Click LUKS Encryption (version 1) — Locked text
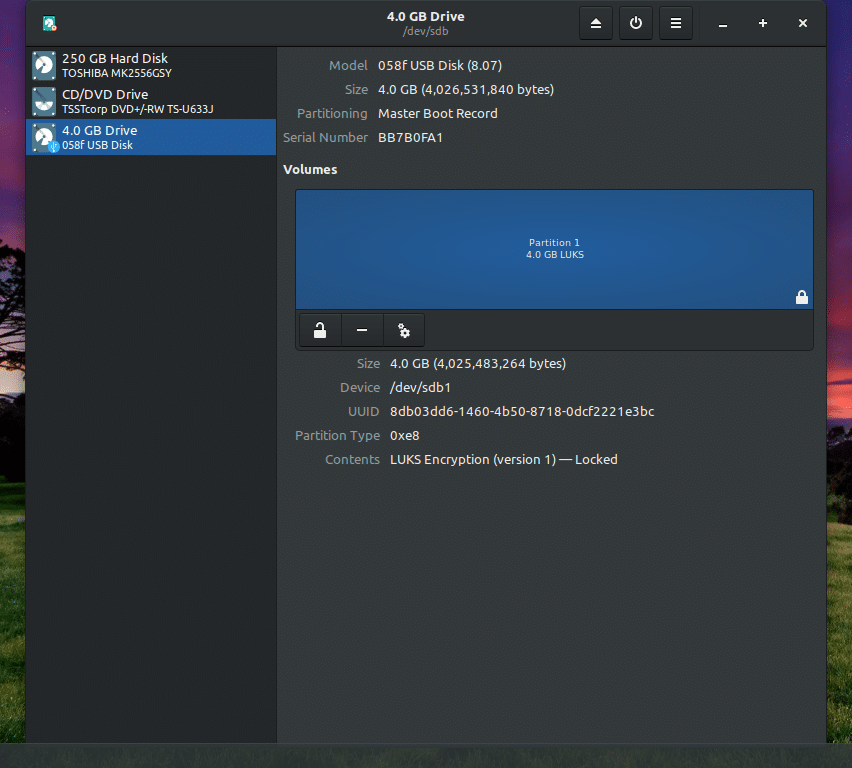 [x=504, y=459]
